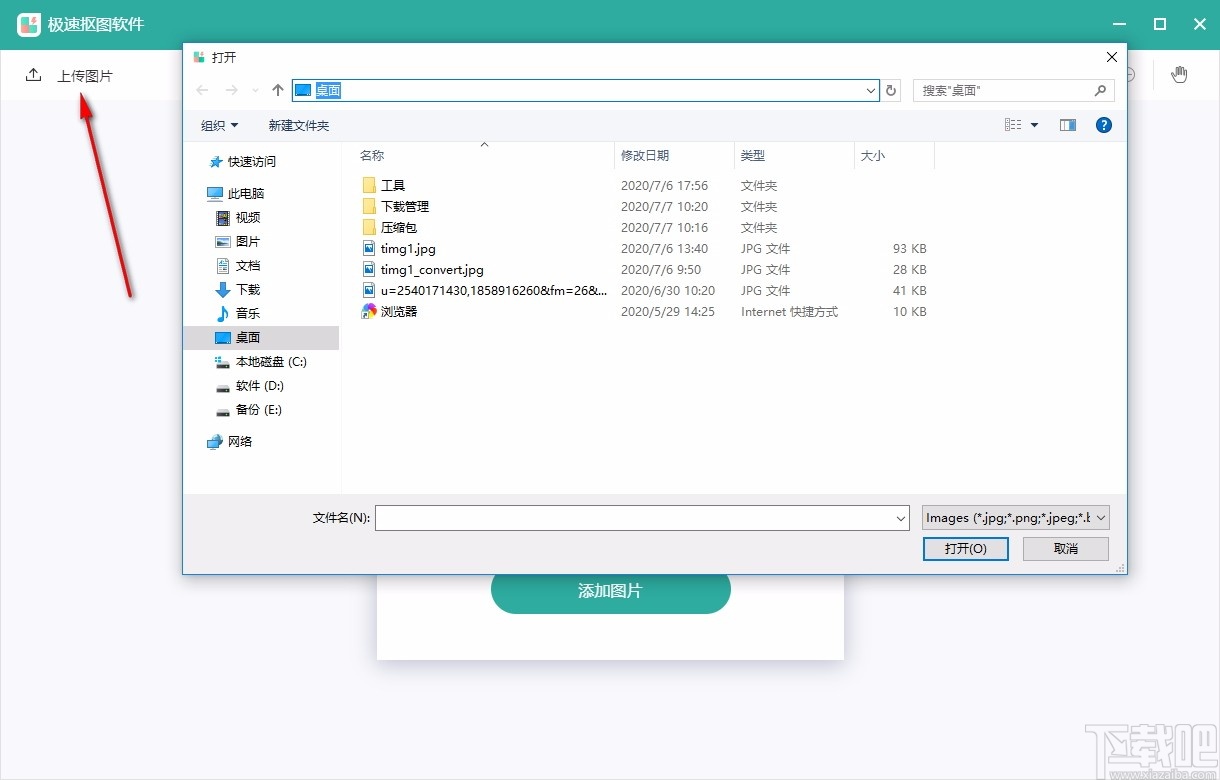The image size is (1220, 780).
Task: Click the back navigation arrow
Action: [x=201, y=90]
